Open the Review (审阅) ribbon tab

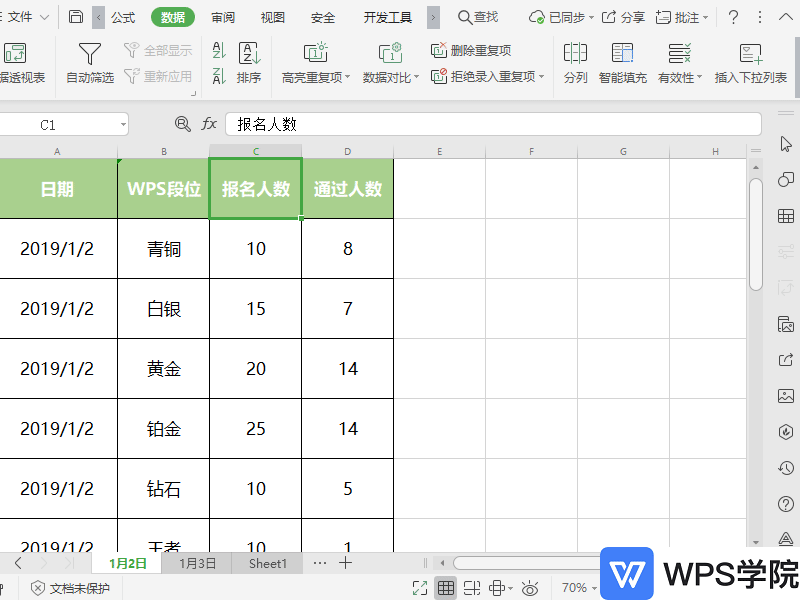tap(223, 17)
